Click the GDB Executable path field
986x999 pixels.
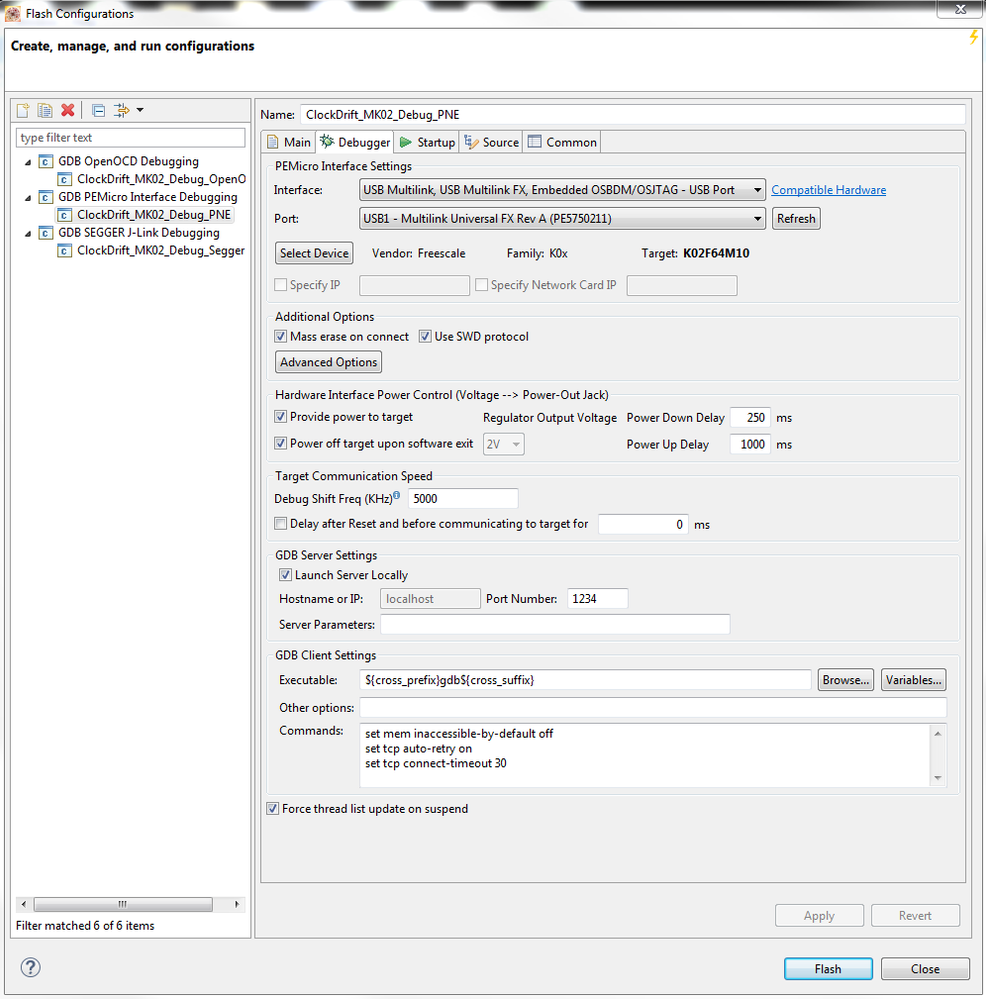click(585, 680)
